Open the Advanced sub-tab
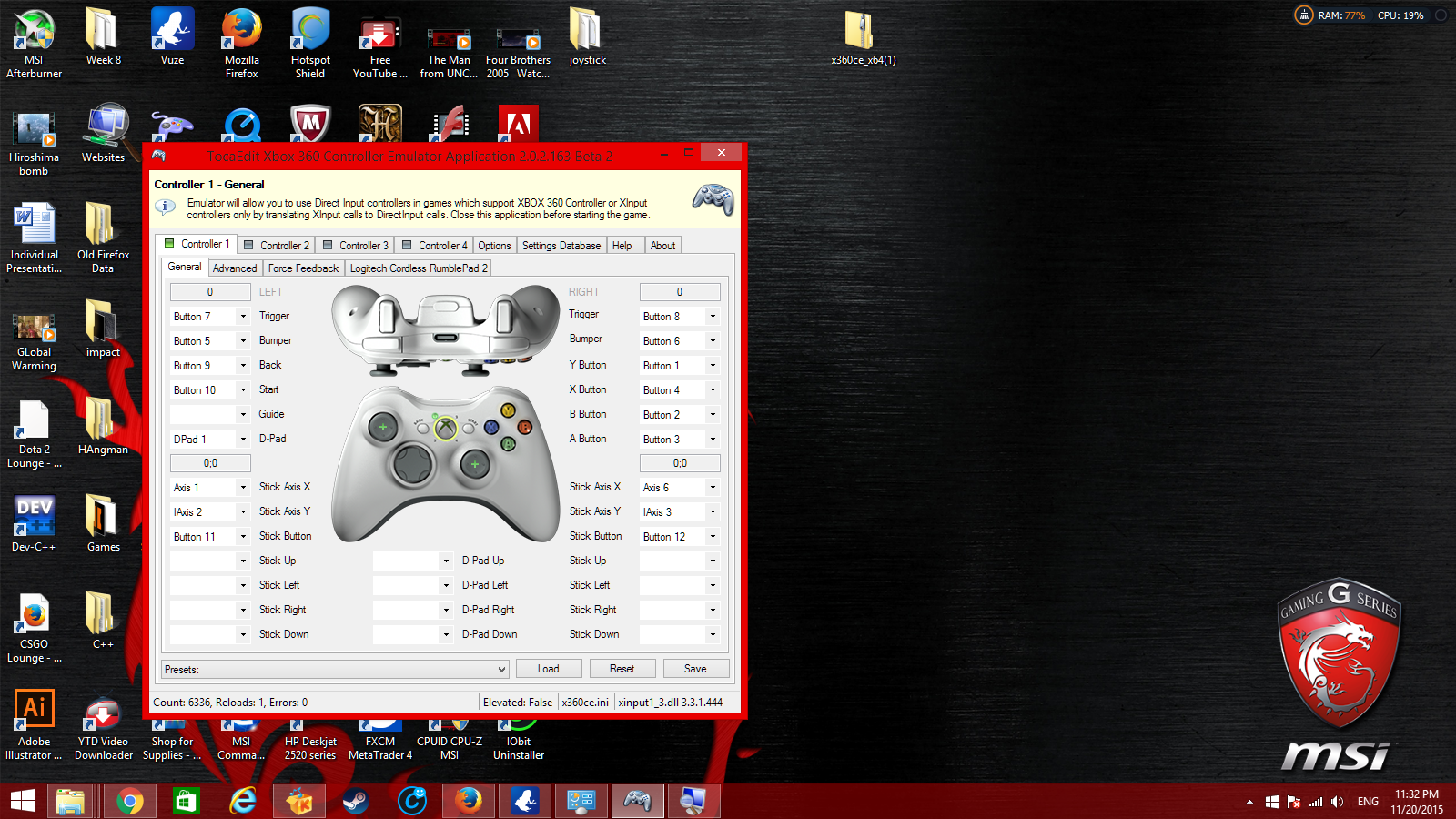This screenshot has width=1456, height=819. click(235, 268)
